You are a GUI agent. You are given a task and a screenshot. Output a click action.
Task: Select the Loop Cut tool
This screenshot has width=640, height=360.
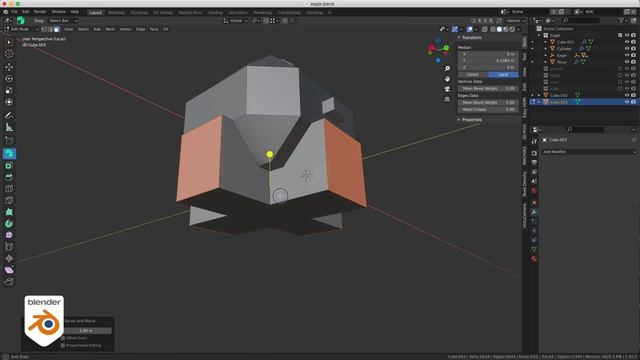(9, 189)
